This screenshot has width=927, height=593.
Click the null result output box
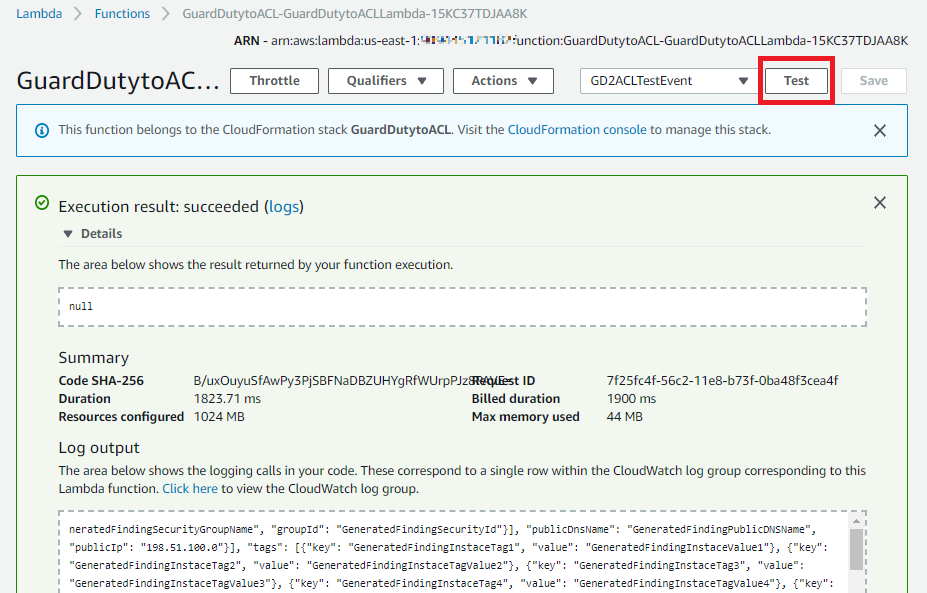pos(462,307)
